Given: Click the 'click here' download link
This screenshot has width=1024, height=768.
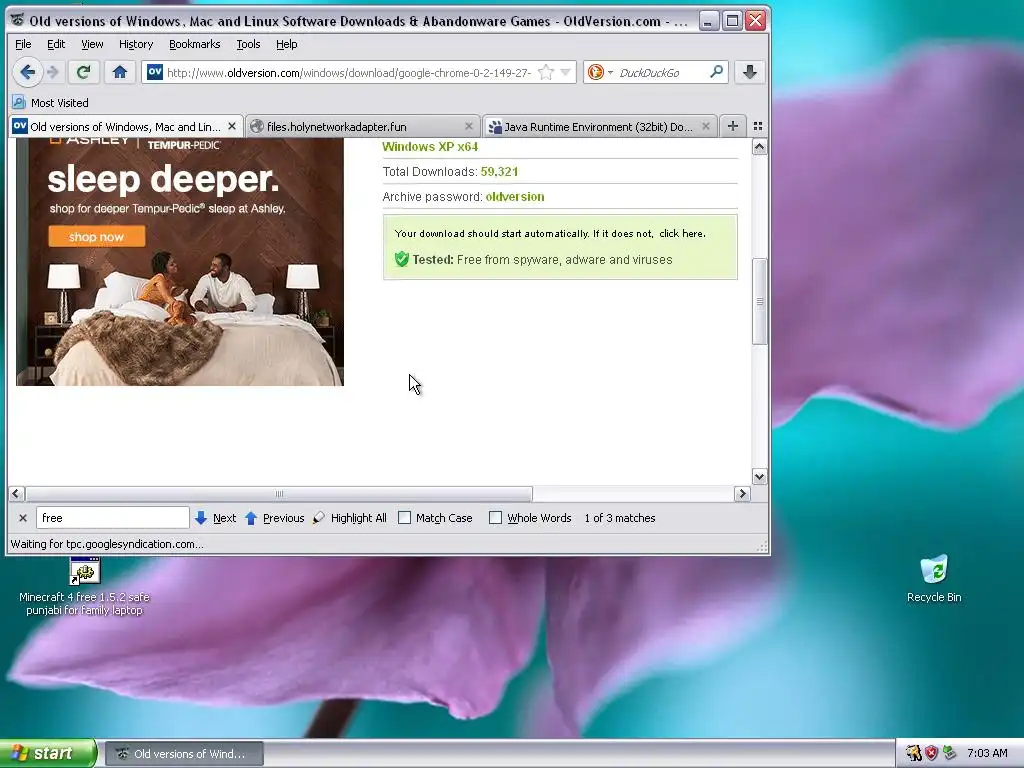Looking at the screenshot, I should click(682, 234).
